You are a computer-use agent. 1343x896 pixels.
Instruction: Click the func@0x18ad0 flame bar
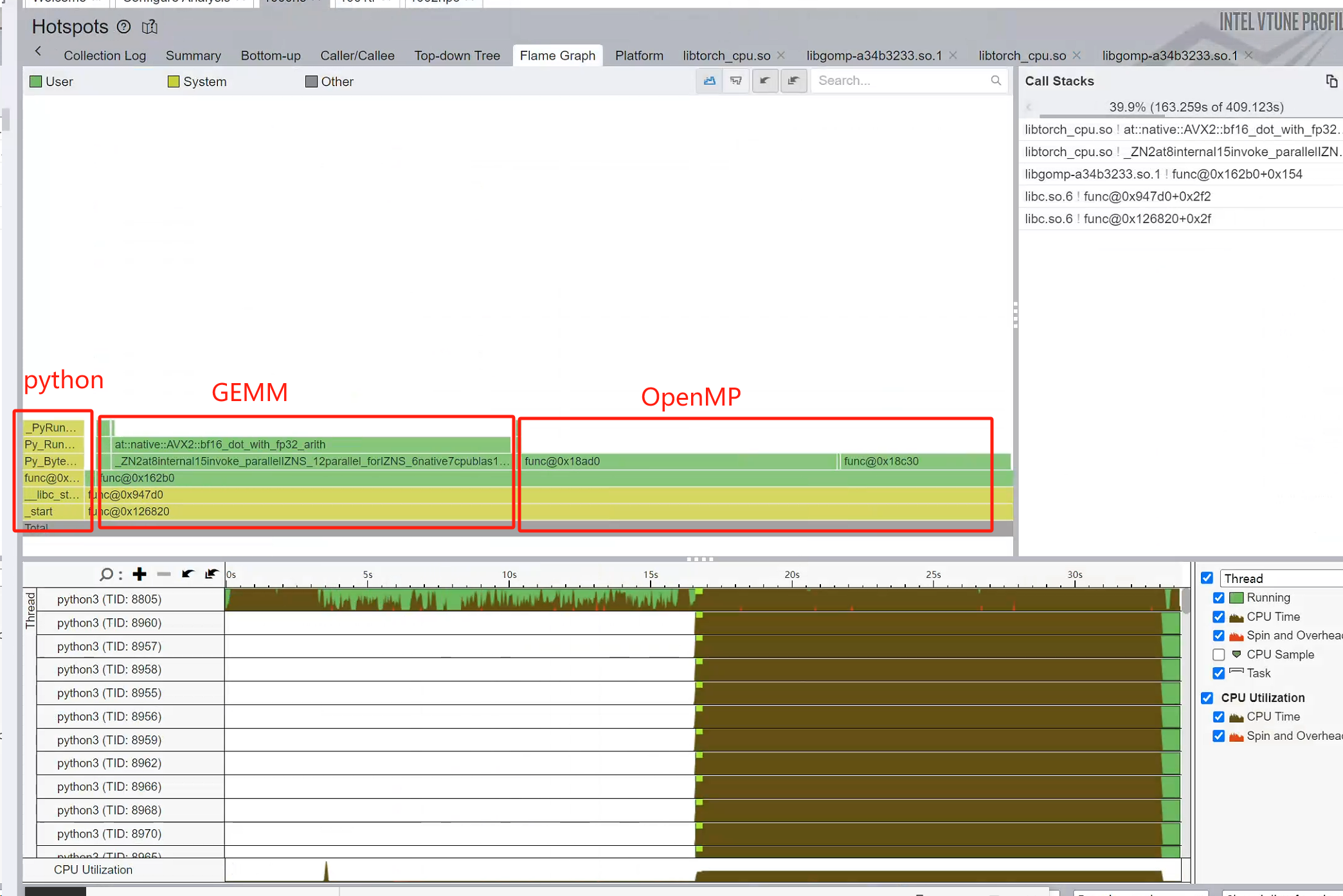(678, 461)
